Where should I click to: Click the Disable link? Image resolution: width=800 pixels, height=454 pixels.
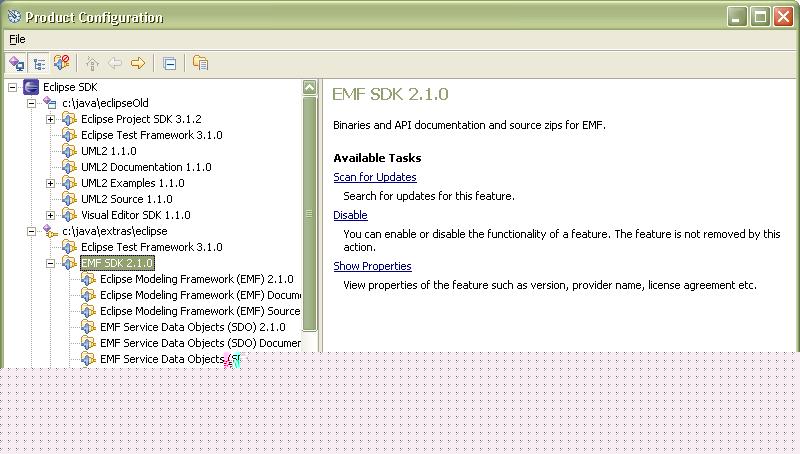coord(351,215)
